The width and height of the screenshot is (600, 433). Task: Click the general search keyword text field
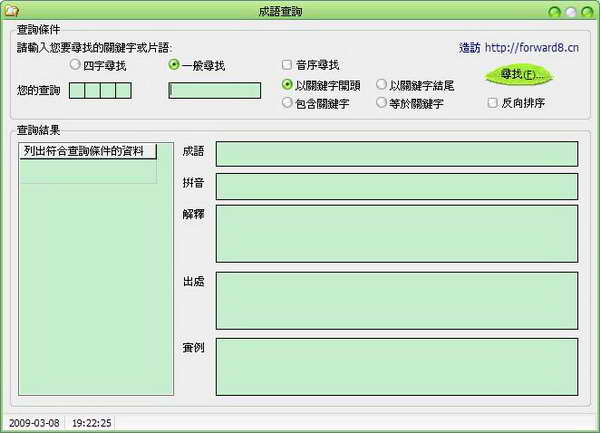pos(215,91)
